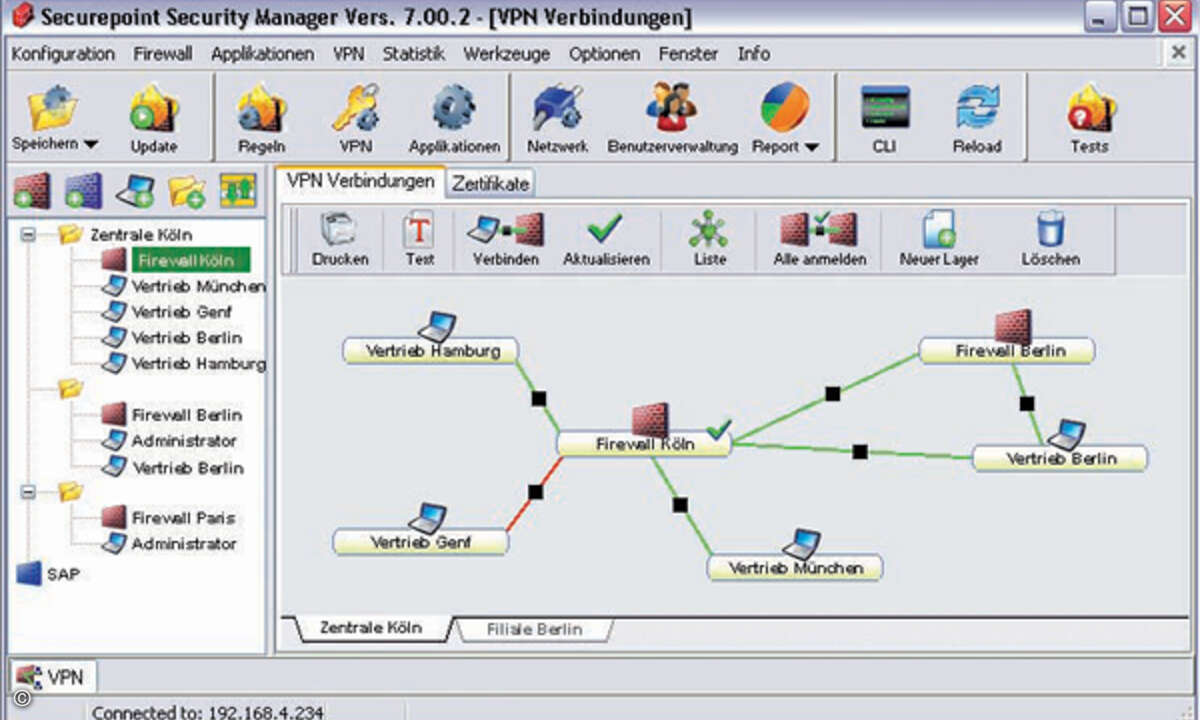This screenshot has width=1200, height=720.
Task: Select Firewall Köln in the tree
Action: 189,260
